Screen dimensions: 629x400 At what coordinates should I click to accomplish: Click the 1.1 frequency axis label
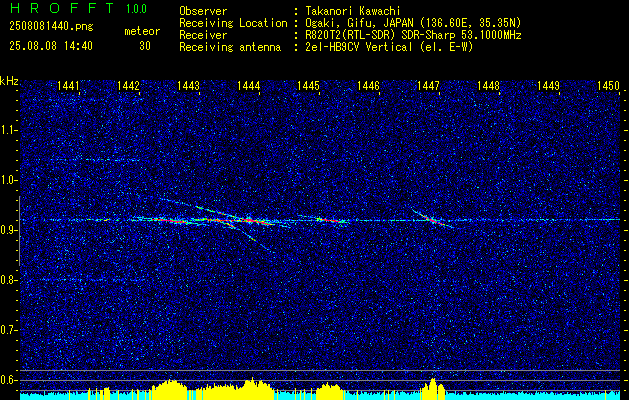(x=6, y=130)
